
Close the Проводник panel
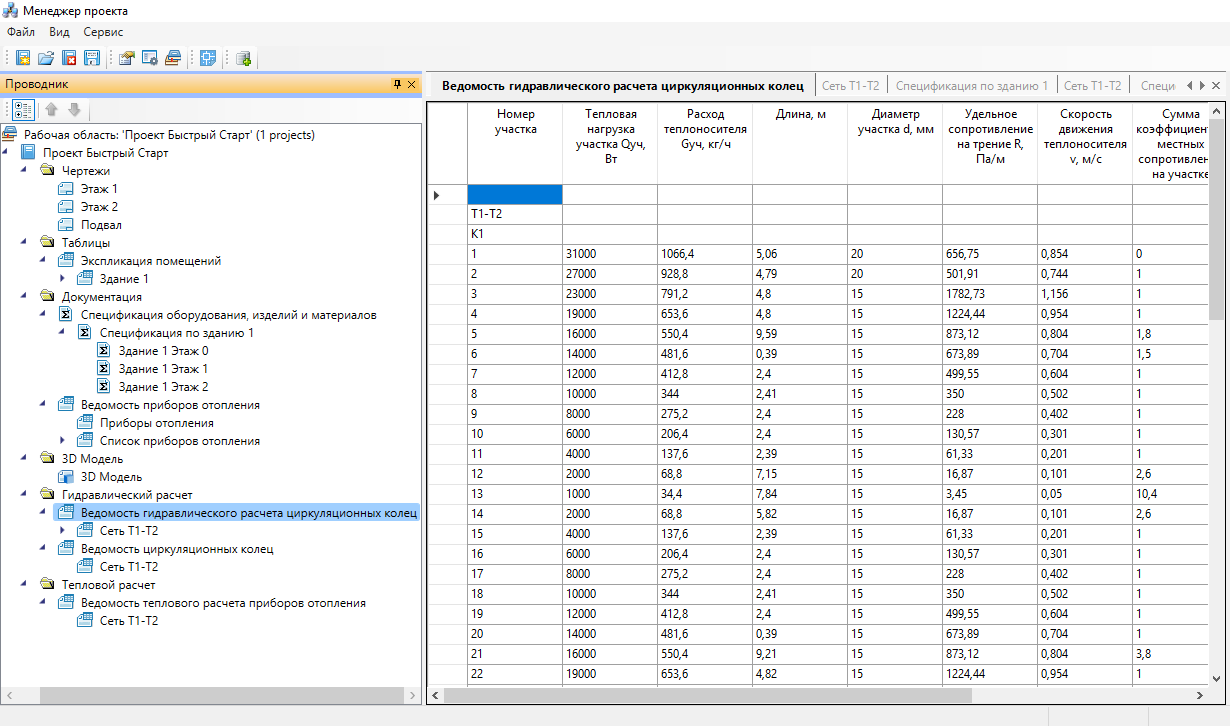click(411, 85)
